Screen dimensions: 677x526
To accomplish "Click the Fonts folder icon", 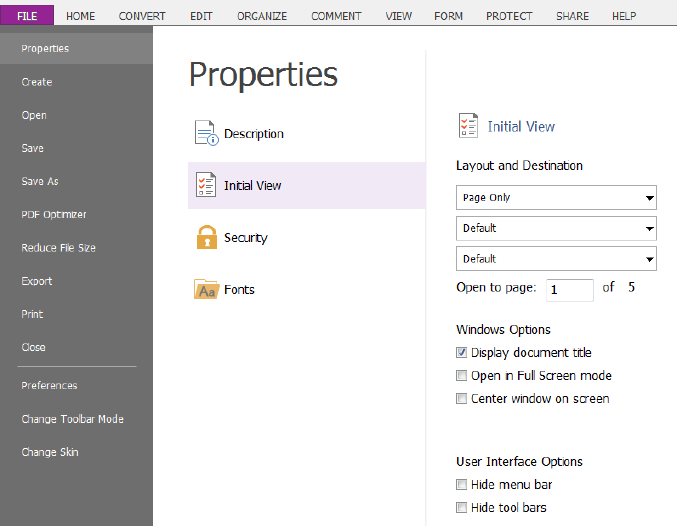I will point(206,289).
